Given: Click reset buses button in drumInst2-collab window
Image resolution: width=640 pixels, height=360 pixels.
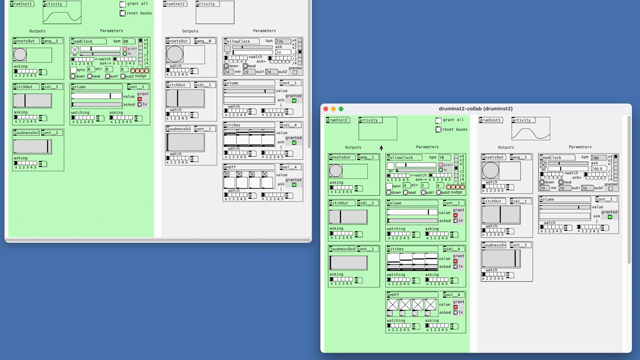Looking at the screenshot, I should click(438, 129).
